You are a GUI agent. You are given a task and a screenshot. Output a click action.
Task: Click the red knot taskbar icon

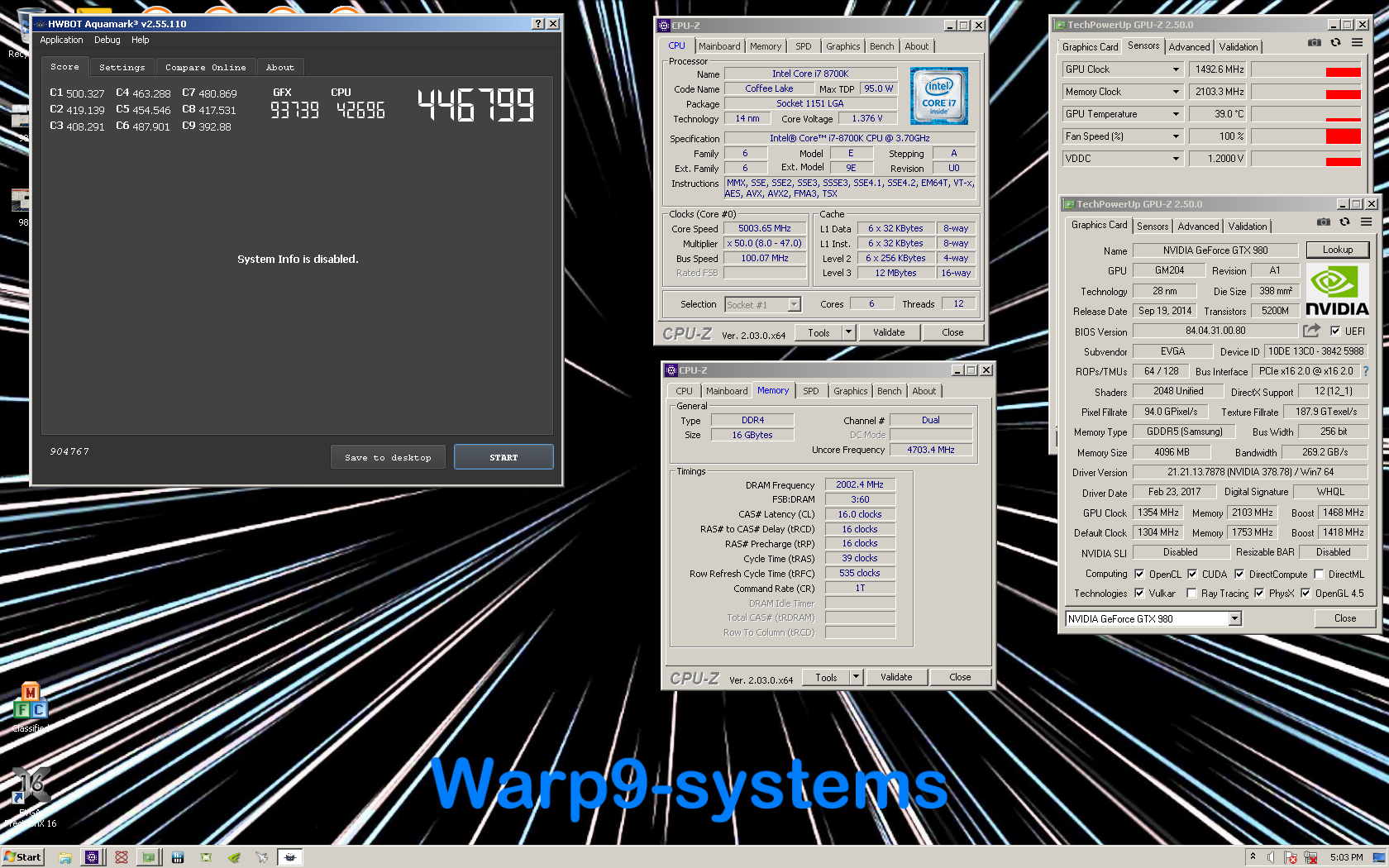click(x=121, y=857)
